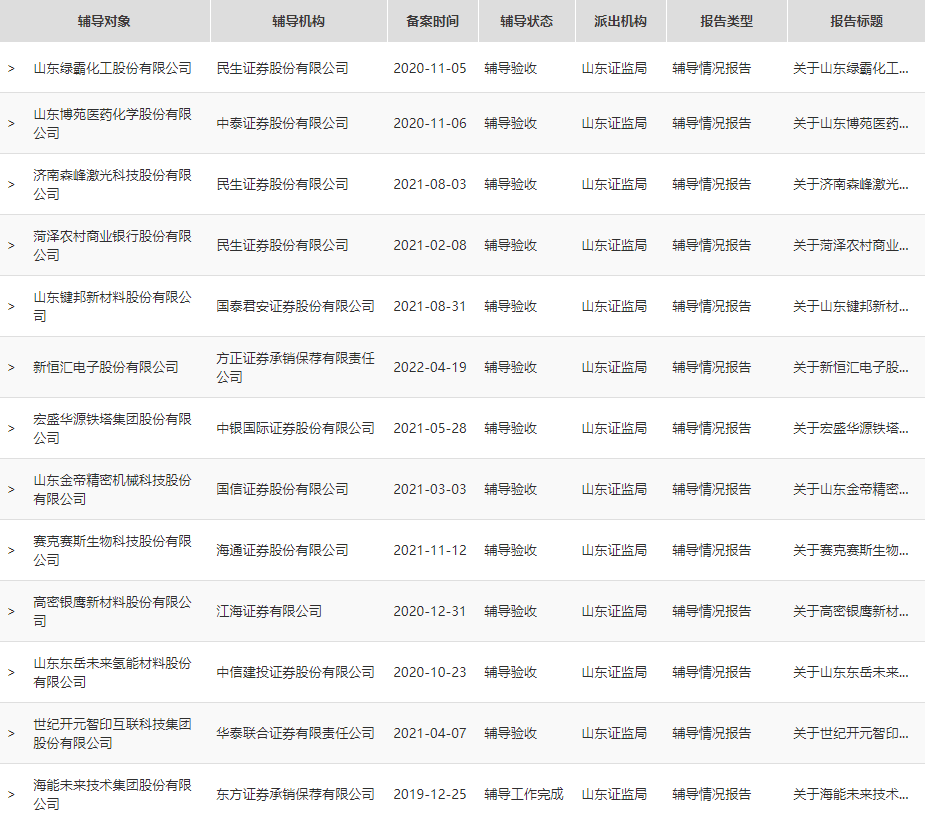
Task: Select 华泰联合证券有限责任公司 cell
Action: click(295, 734)
